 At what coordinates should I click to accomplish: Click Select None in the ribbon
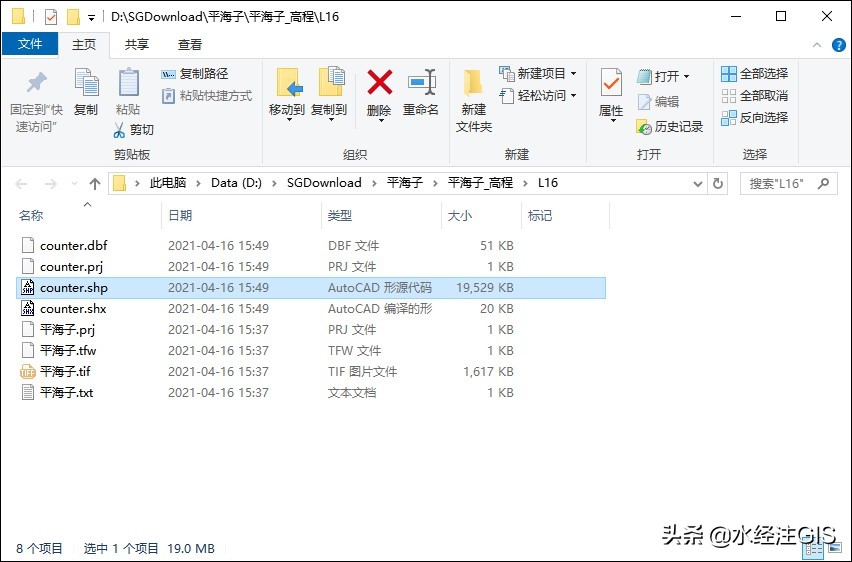click(x=754, y=96)
